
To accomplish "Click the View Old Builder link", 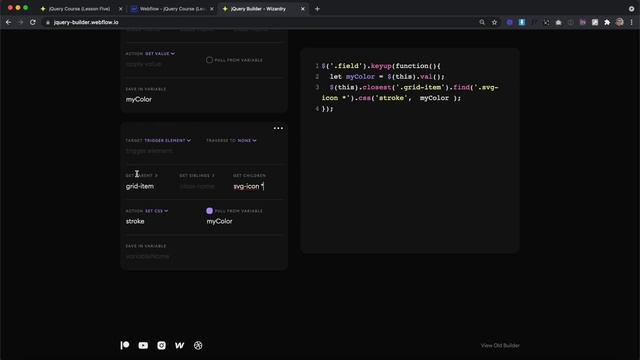I will tap(500, 345).
